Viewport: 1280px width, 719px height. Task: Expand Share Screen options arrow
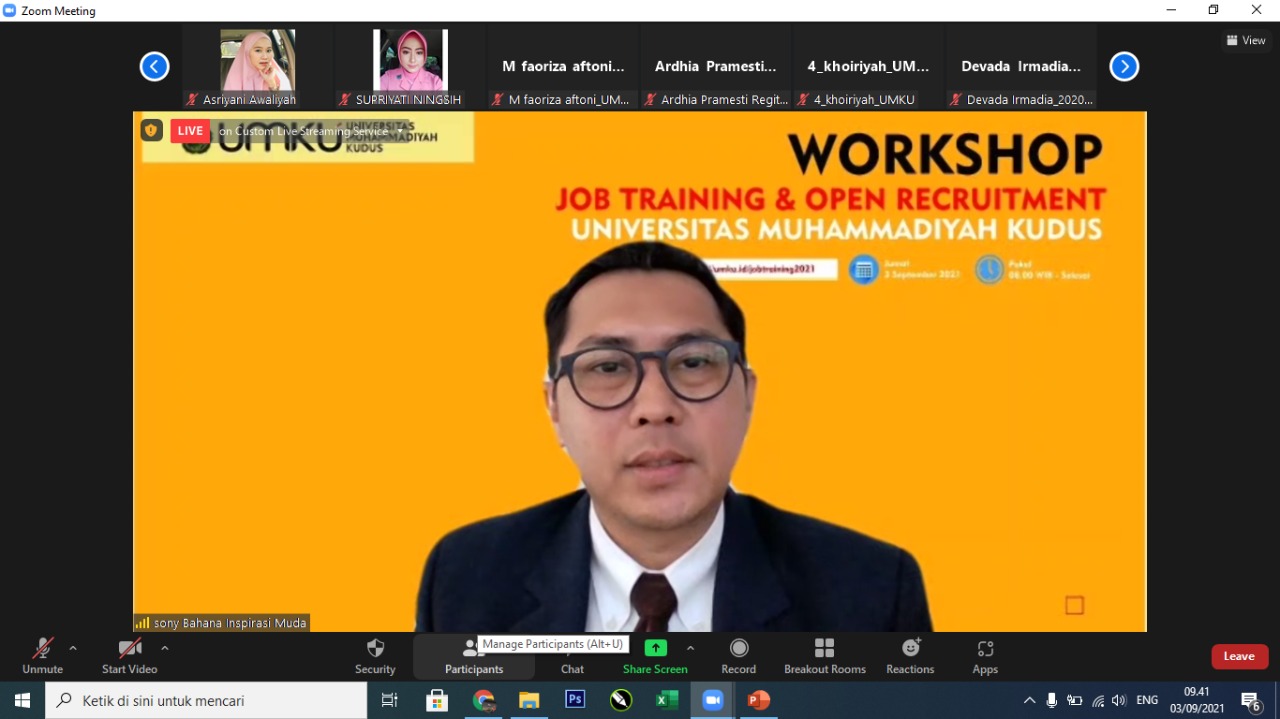click(x=690, y=648)
